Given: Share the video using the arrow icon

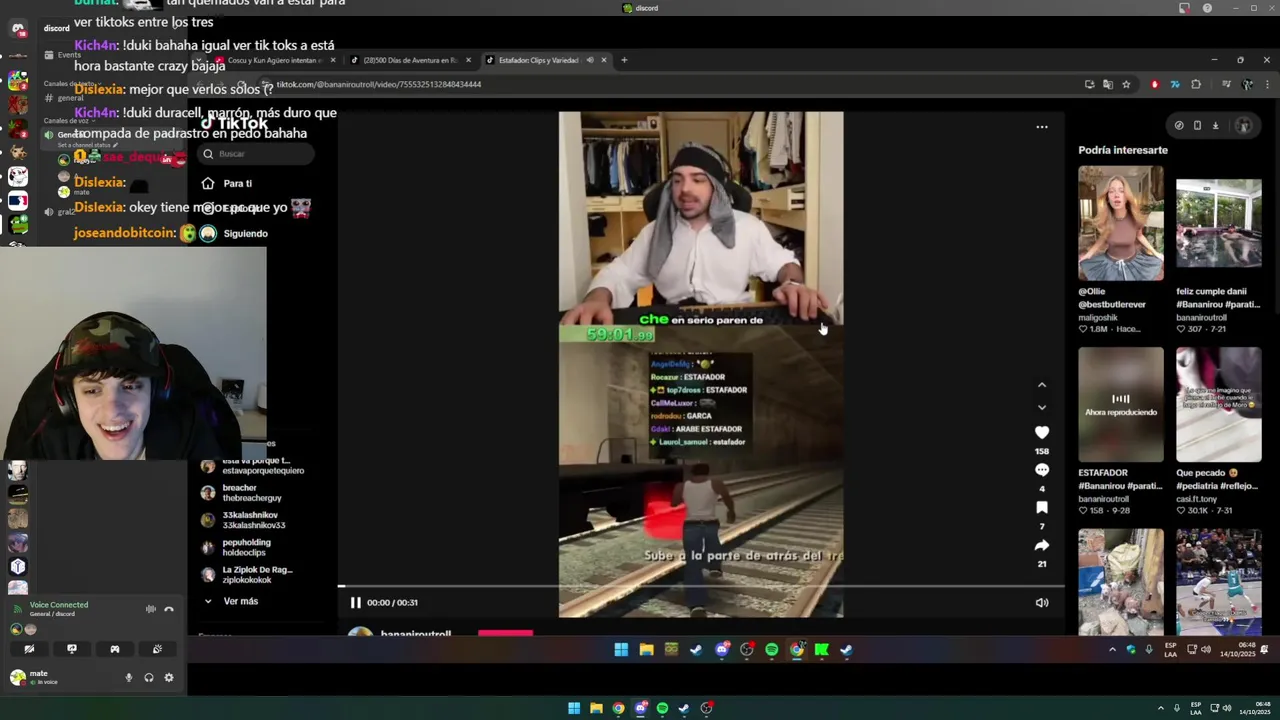Looking at the screenshot, I should tap(1041, 545).
